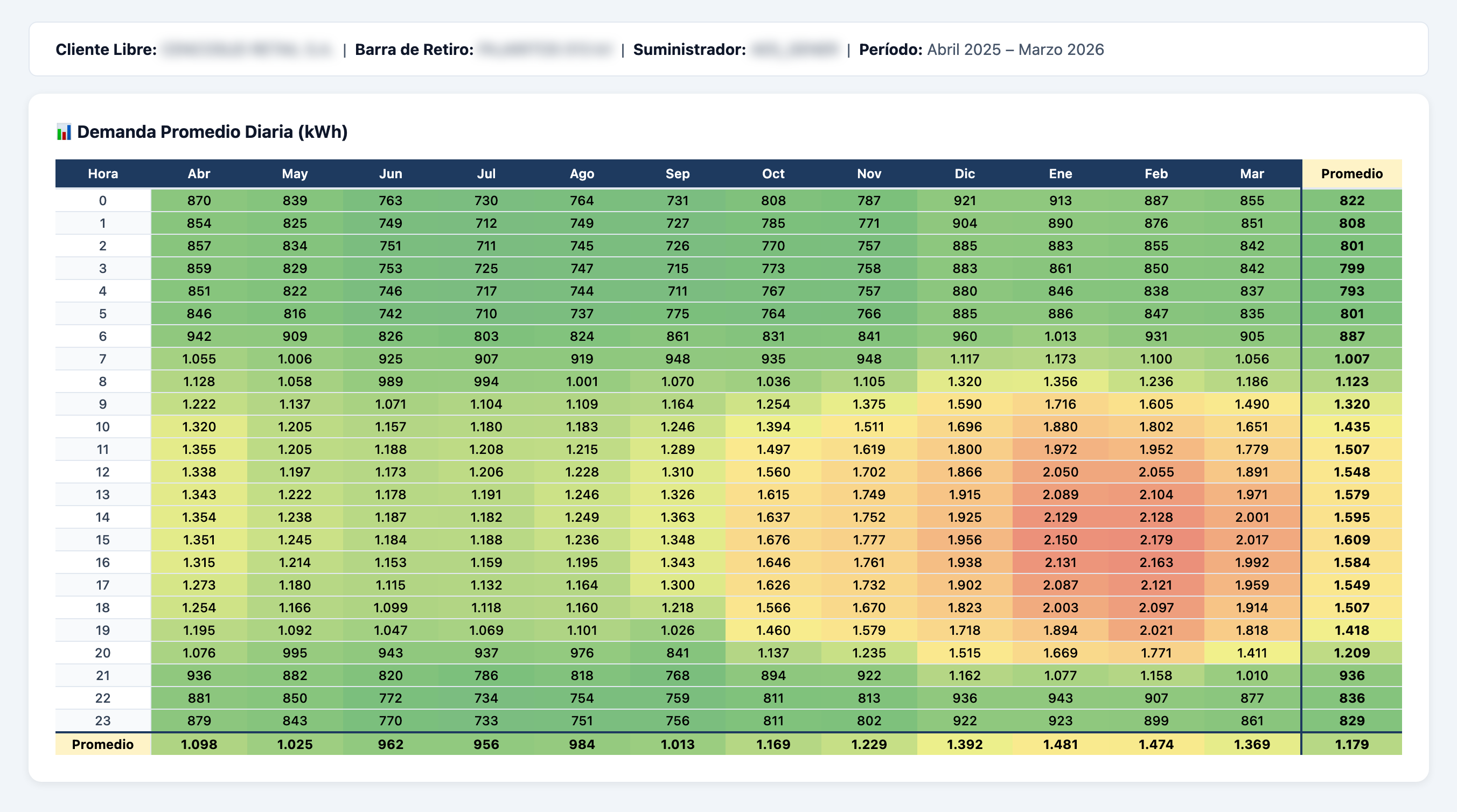Image resolution: width=1457 pixels, height=812 pixels.
Task: Click the bar chart emoji icon
Action: click(x=64, y=131)
